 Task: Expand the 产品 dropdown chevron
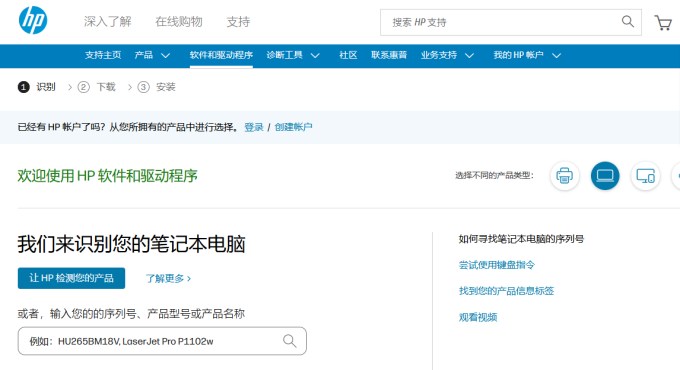coord(165,56)
